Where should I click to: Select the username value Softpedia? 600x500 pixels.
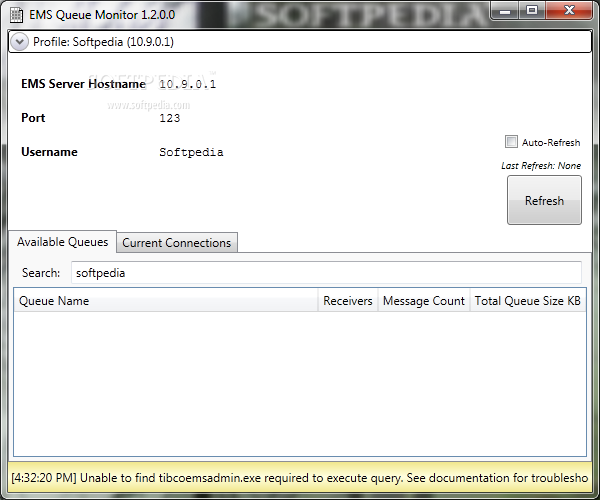coord(191,152)
